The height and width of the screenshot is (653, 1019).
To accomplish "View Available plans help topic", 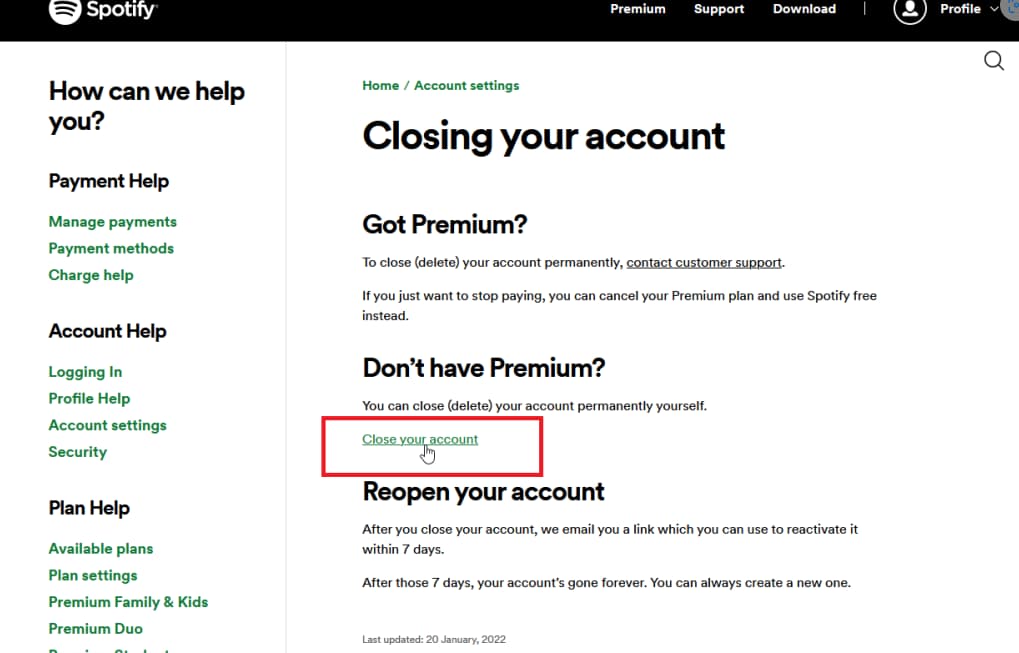I will (101, 549).
